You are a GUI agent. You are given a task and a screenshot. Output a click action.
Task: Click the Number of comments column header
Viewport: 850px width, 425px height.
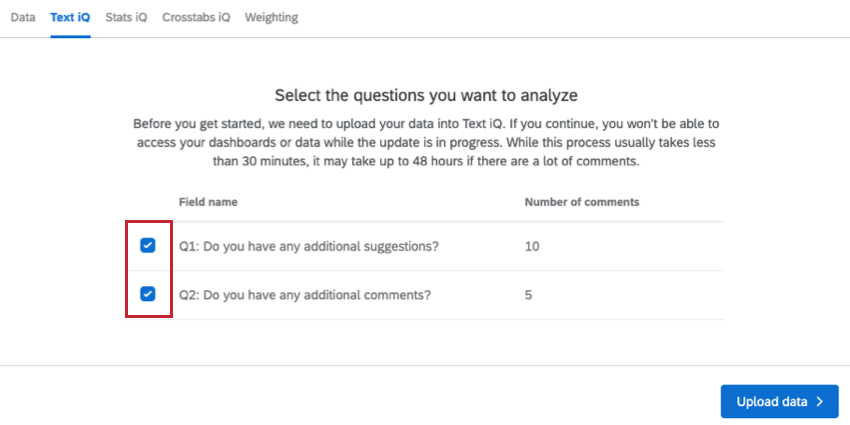[582, 202]
